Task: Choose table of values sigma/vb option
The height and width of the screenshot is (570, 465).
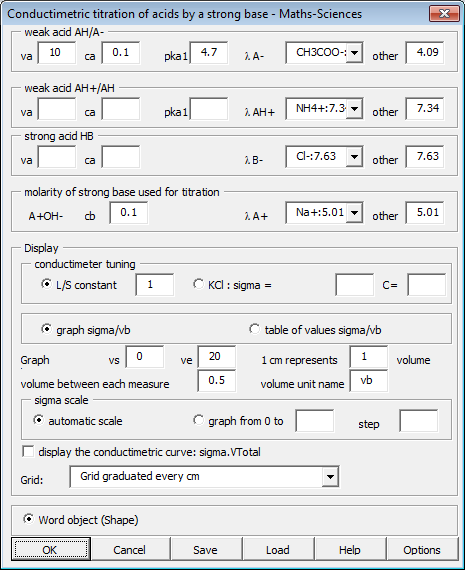Action: pos(254,329)
